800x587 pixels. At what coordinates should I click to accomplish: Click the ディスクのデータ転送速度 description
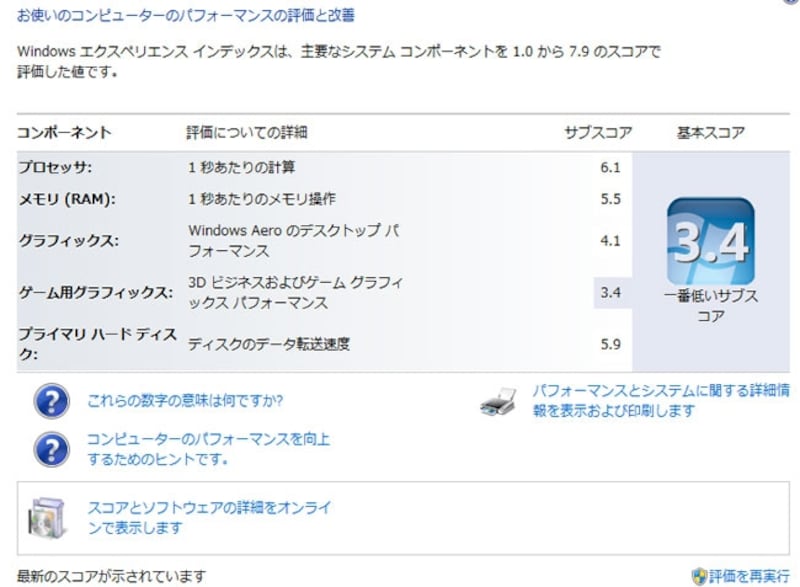pos(268,344)
